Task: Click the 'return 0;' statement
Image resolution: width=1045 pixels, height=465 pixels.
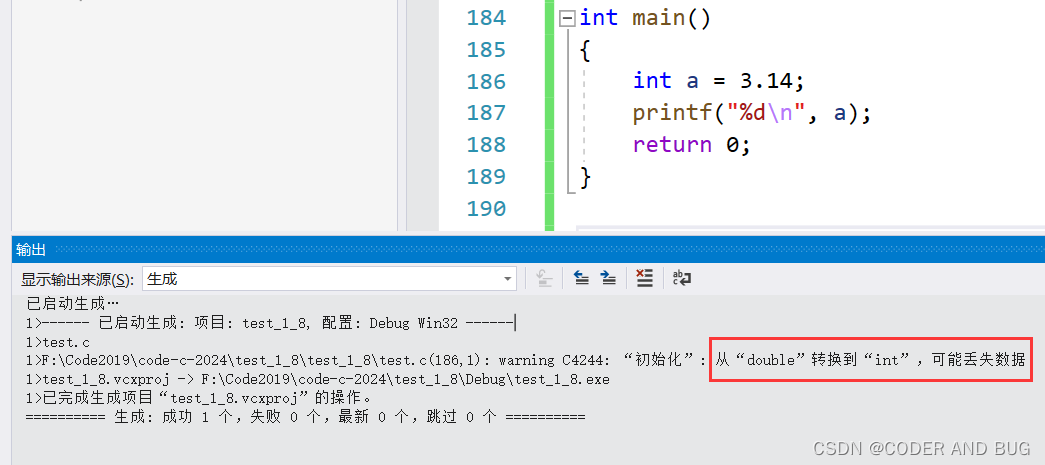Action: 692,145
